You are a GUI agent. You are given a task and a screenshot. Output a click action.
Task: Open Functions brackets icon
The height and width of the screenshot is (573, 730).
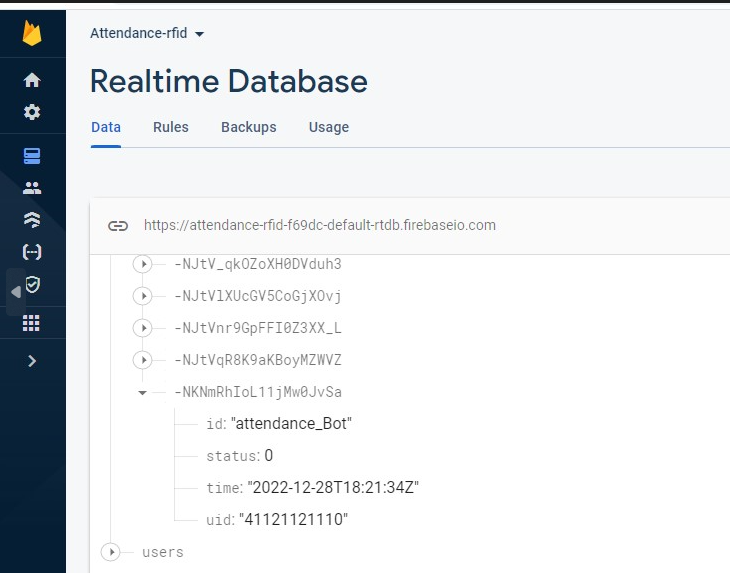pyautogui.click(x=32, y=252)
